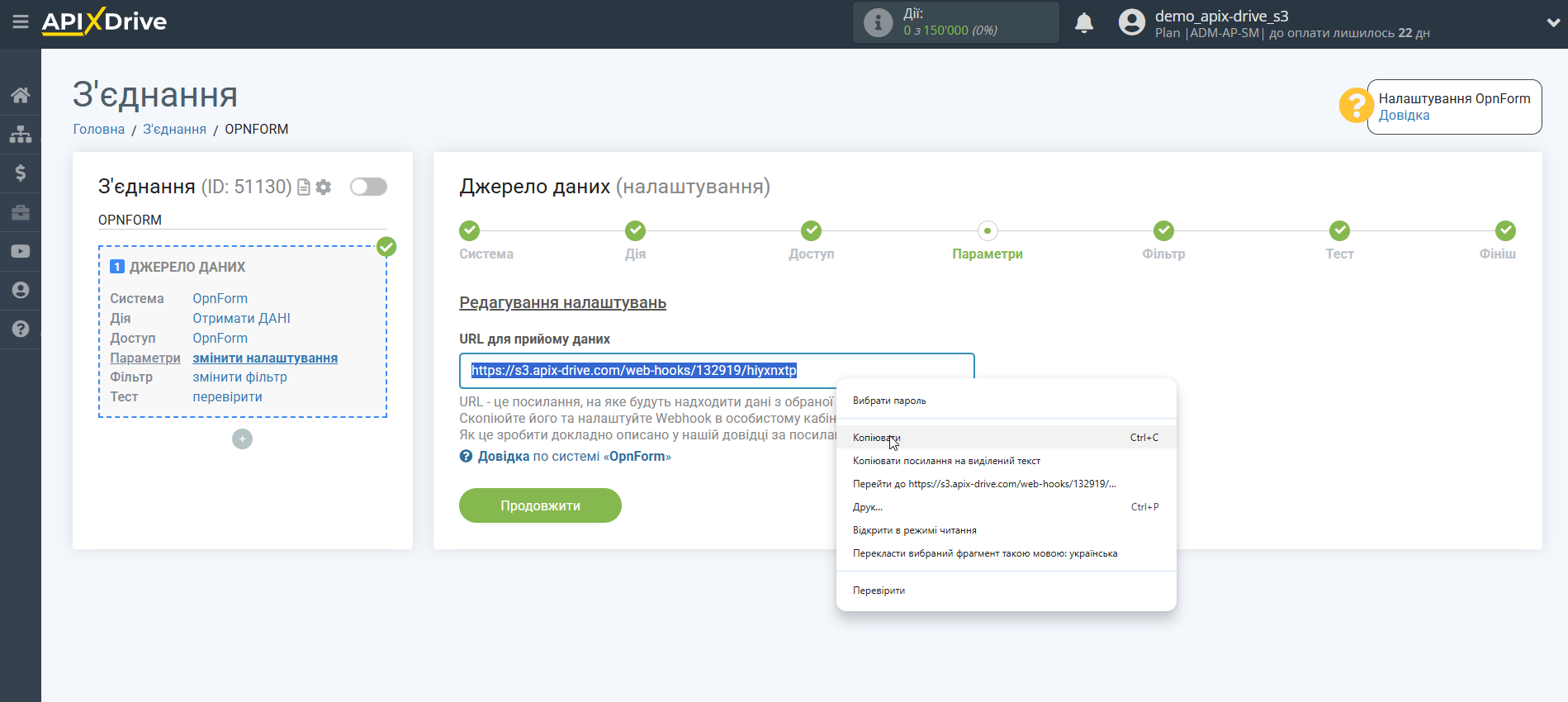Click змінити фільтр link
Viewport: 1568px width, 702px height.
click(239, 377)
